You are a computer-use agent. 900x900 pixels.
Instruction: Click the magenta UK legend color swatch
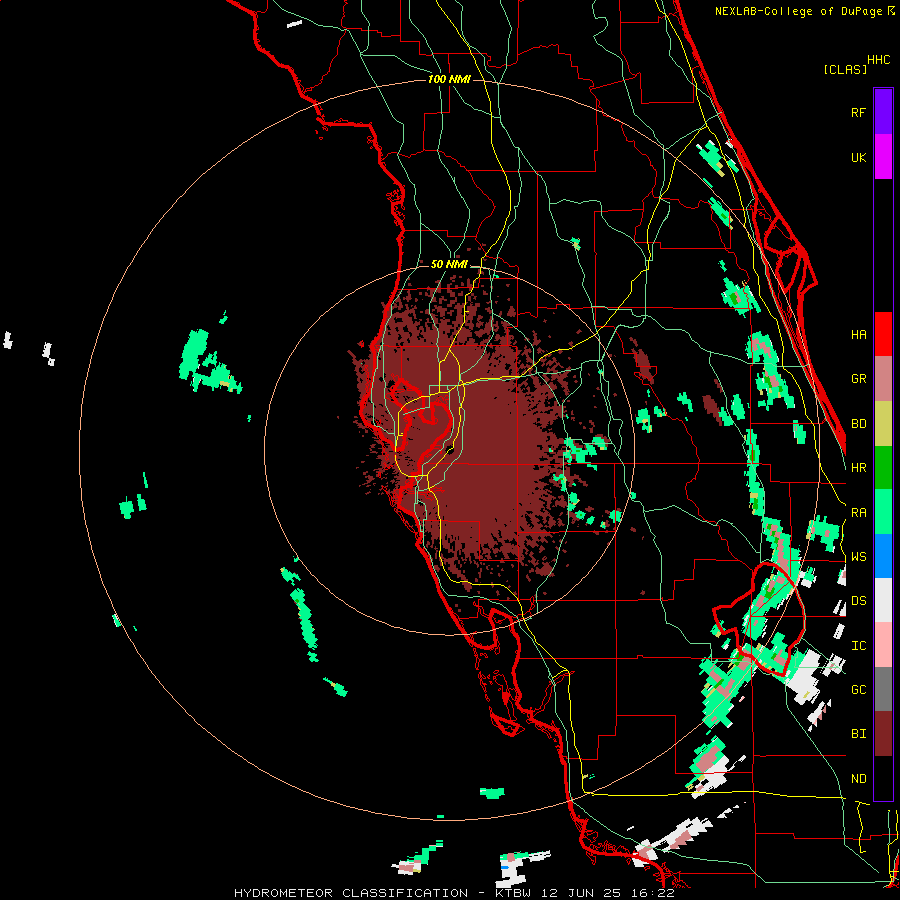[883, 157]
